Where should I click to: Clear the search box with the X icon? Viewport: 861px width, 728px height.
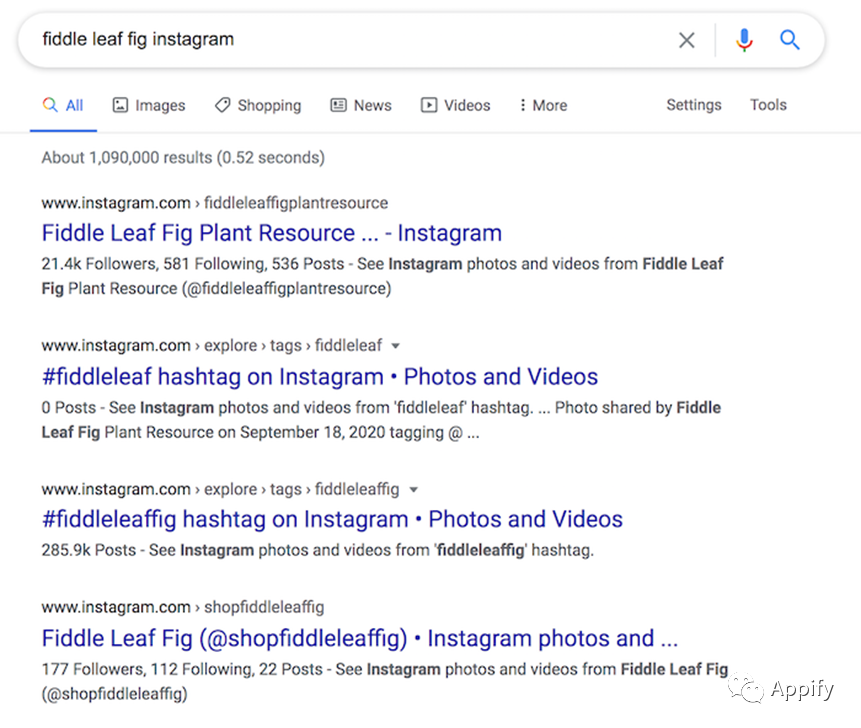pos(686,40)
